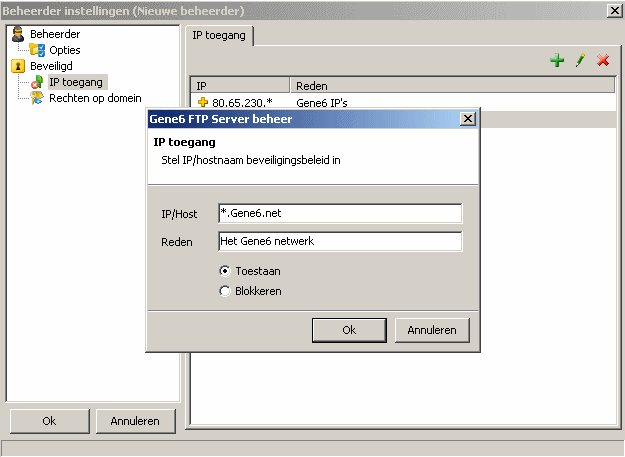Select the Toestaan radio button
Image resolution: width=625 pixels, height=457 pixels.
(x=225, y=271)
